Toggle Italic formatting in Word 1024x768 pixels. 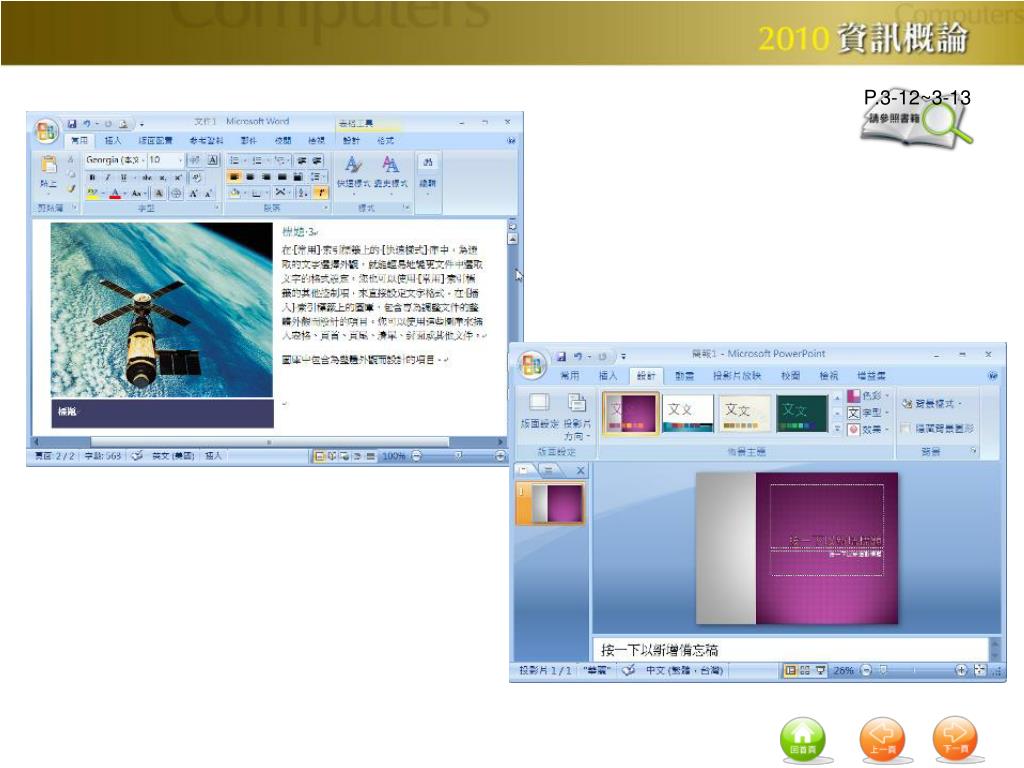(x=108, y=177)
